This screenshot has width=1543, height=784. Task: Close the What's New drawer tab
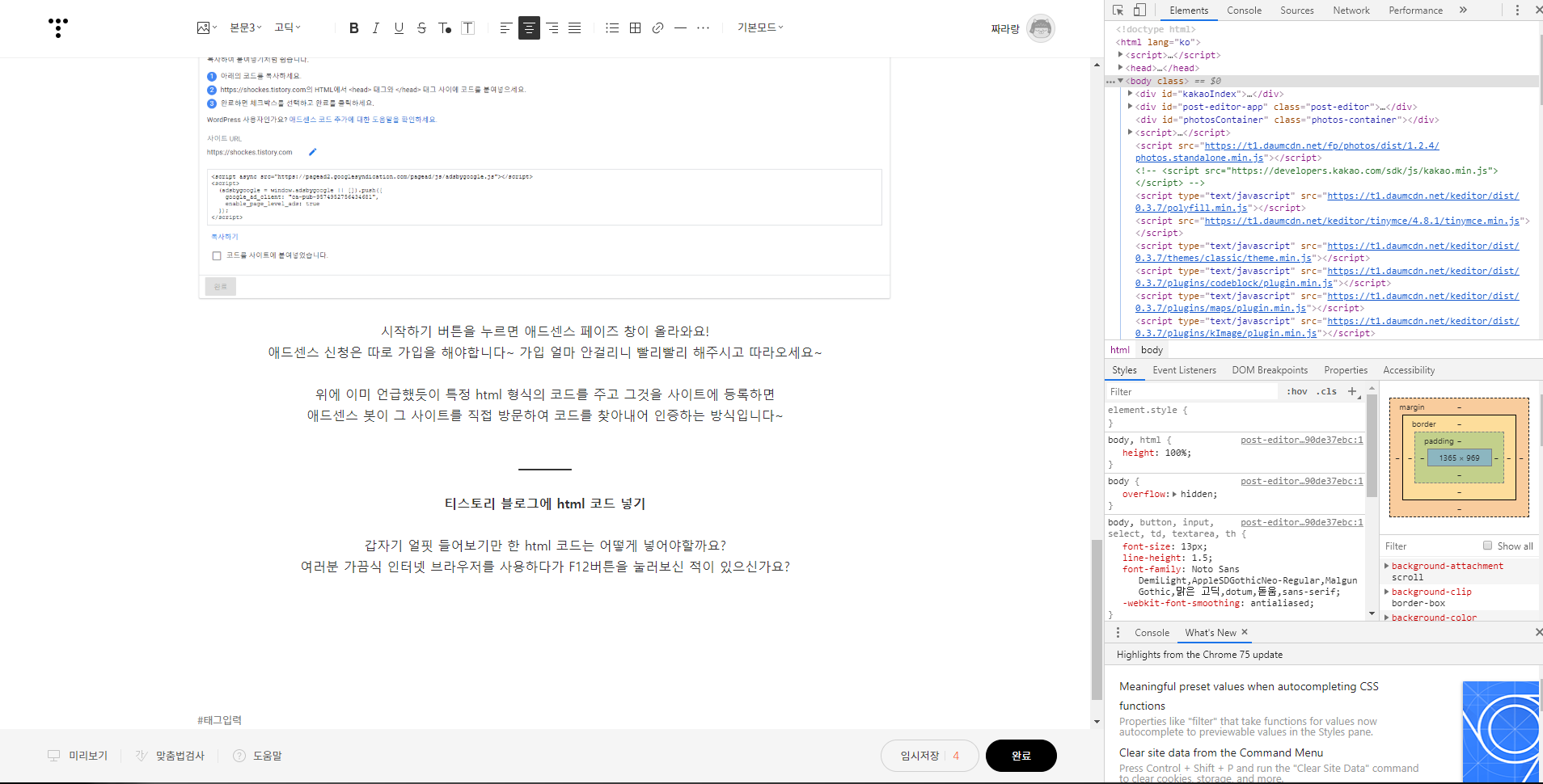[x=1245, y=632]
